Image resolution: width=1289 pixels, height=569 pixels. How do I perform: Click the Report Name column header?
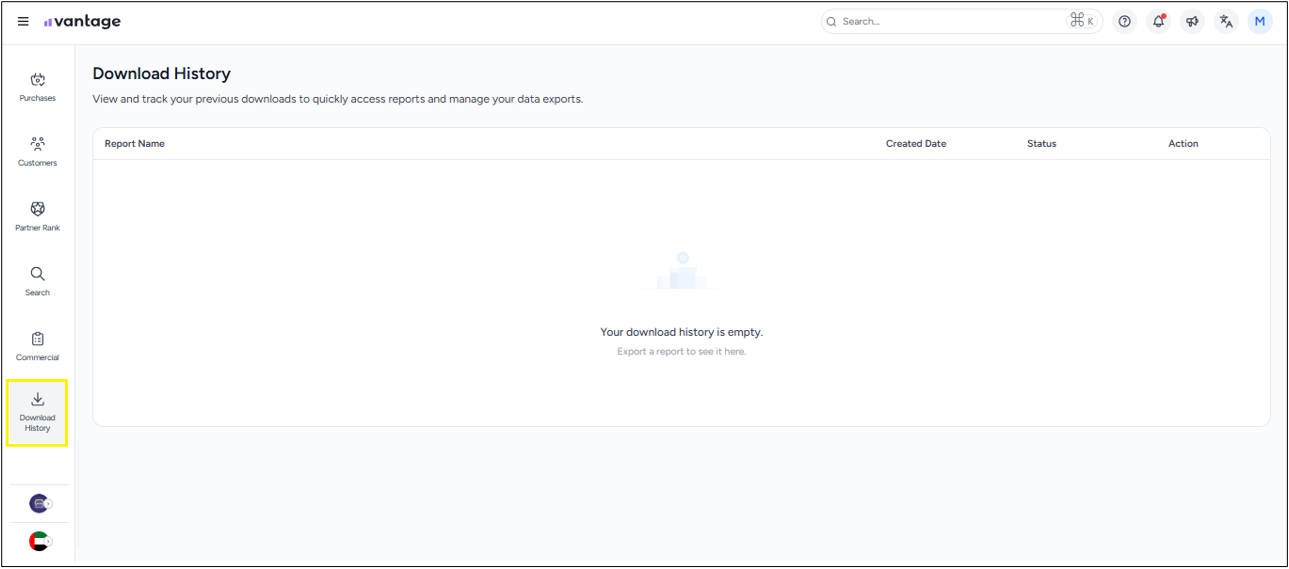point(135,144)
